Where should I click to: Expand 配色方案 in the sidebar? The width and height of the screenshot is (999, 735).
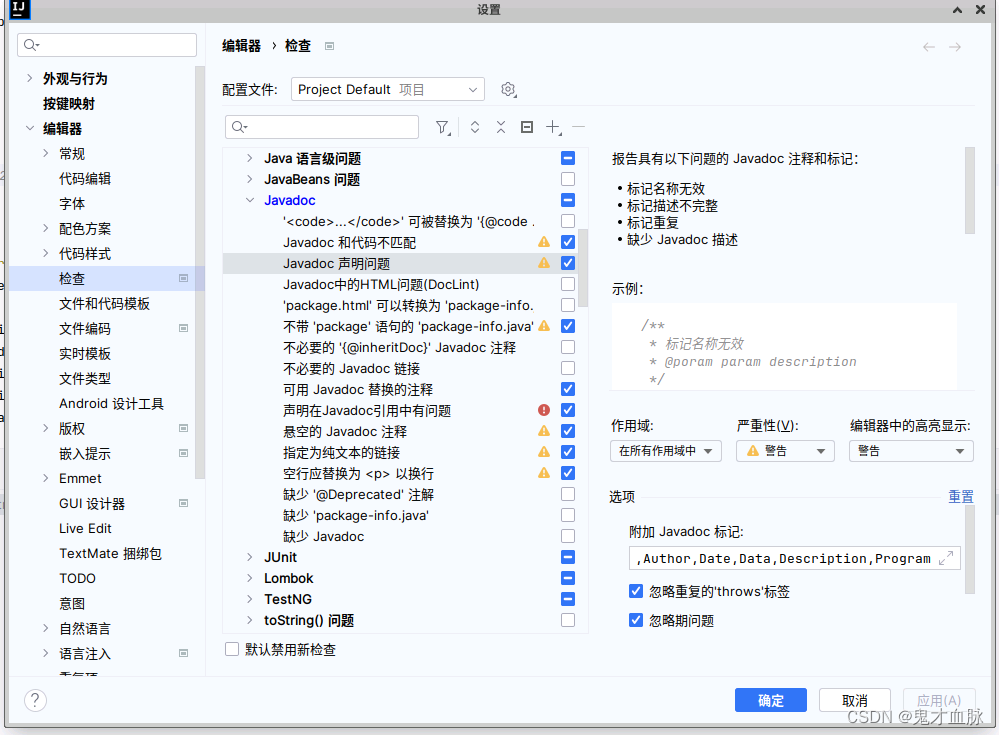point(46,228)
